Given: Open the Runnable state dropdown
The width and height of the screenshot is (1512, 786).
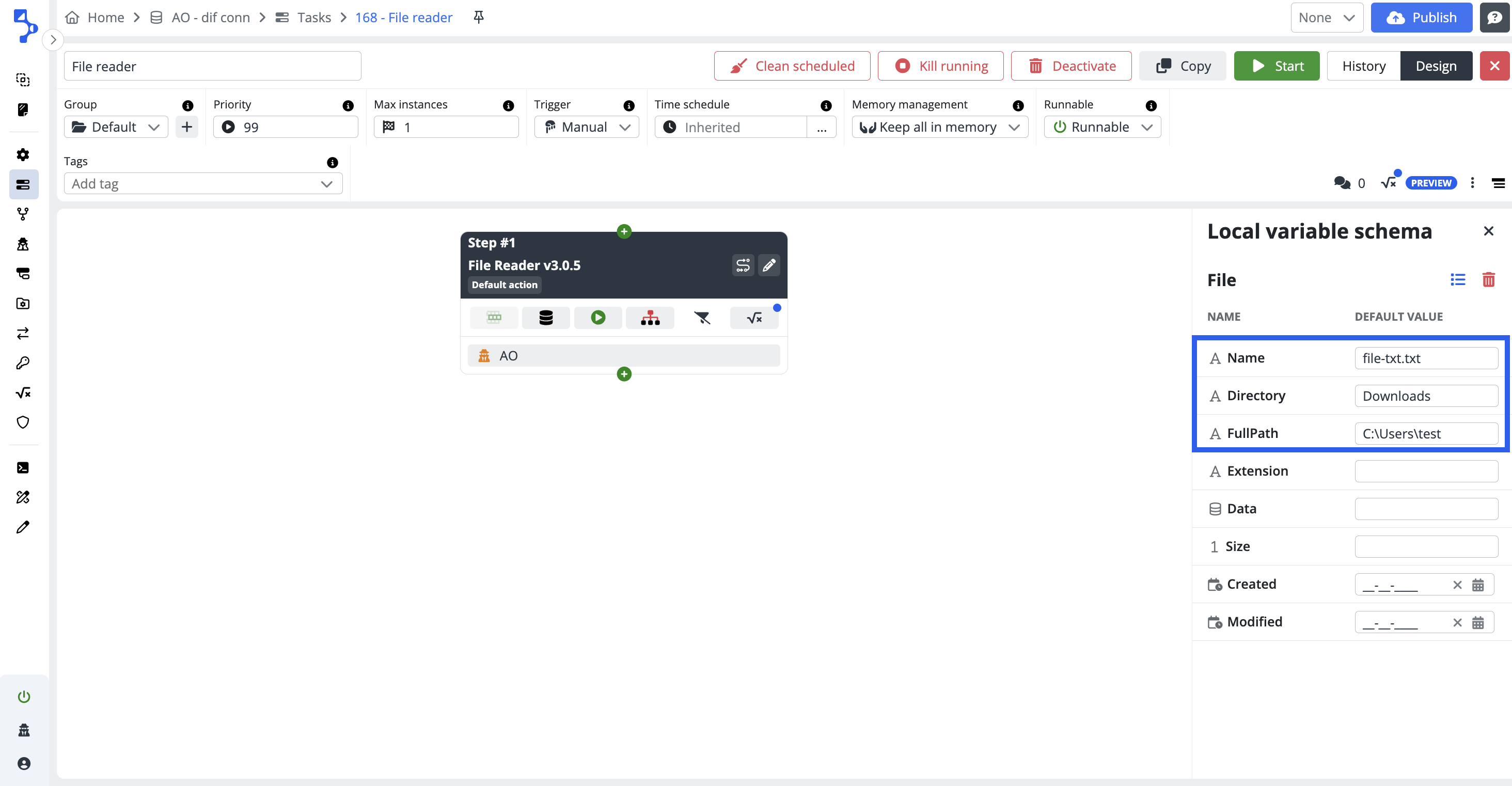Looking at the screenshot, I should pyautogui.click(x=1101, y=128).
